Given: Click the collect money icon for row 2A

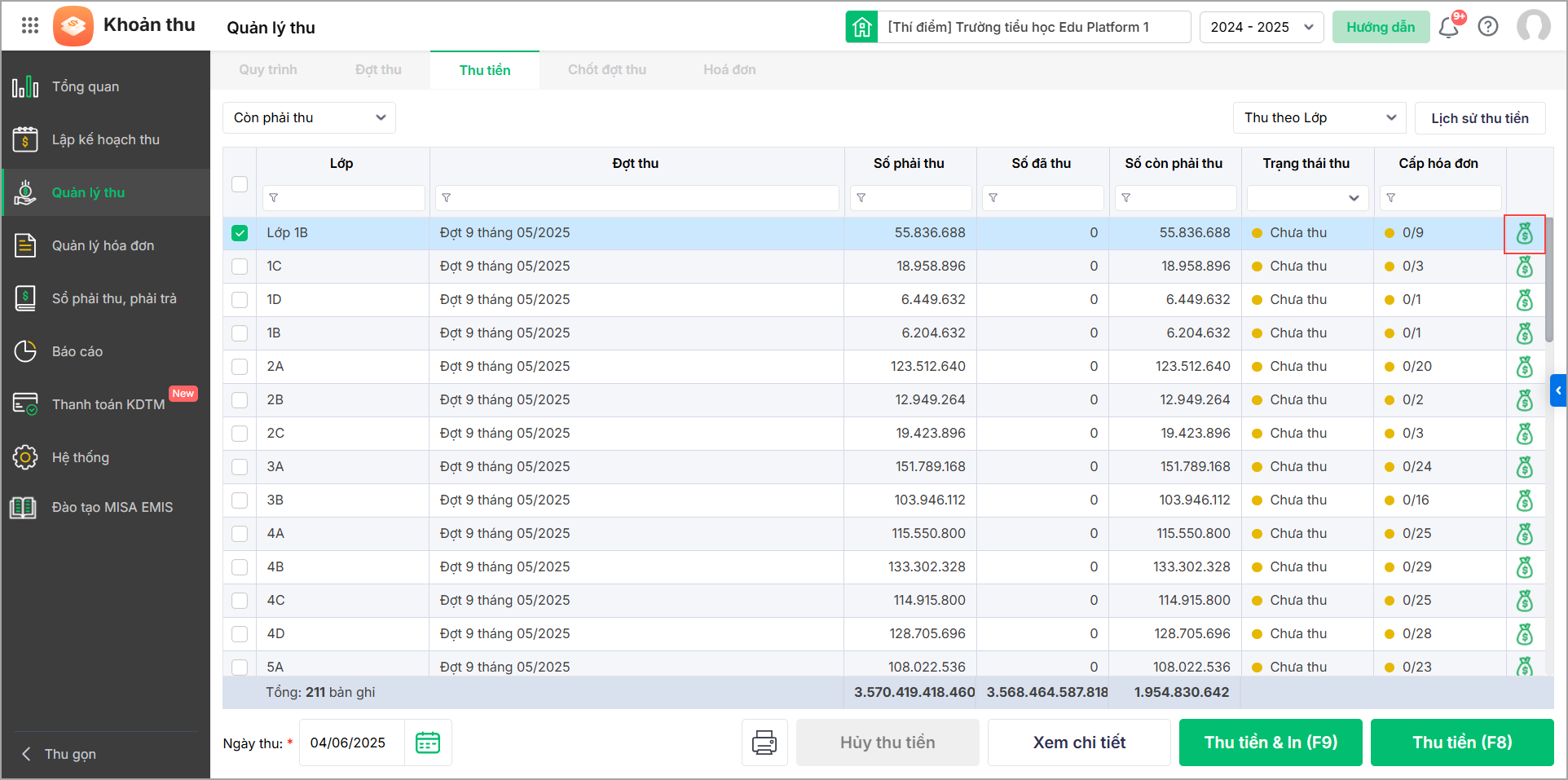Looking at the screenshot, I should [x=1524, y=367].
